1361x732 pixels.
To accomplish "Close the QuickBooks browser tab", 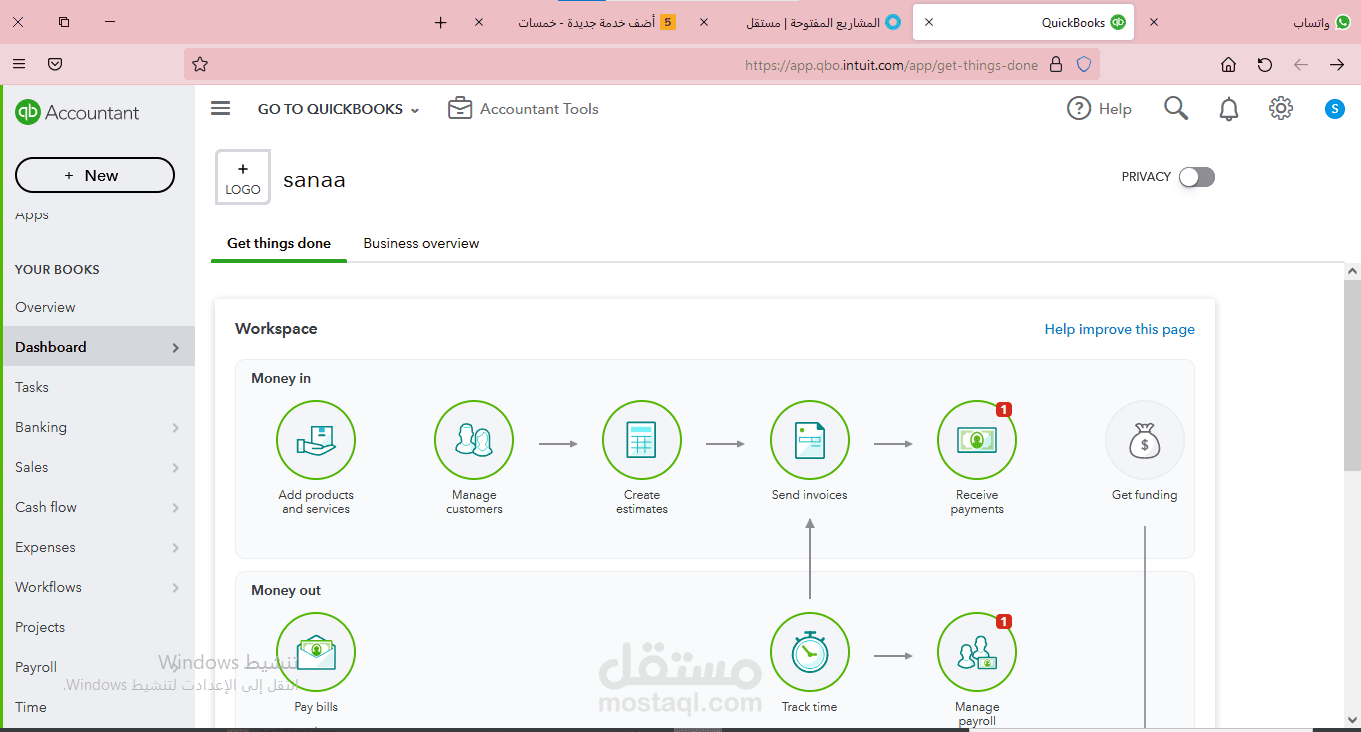I will pyautogui.click(x=929, y=22).
